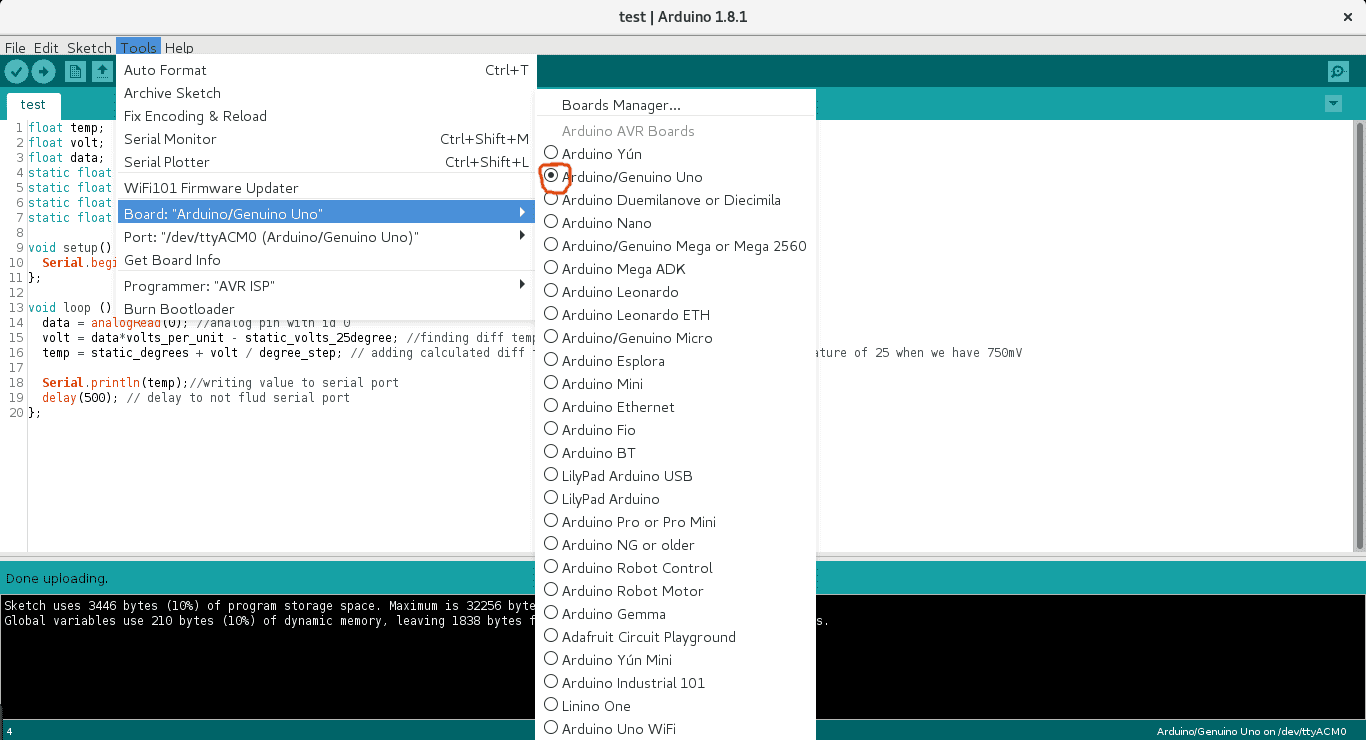This screenshot has height=740, width=1366.
Task: Click the Upload arrow toolbar icon
Action: point(43,71)
